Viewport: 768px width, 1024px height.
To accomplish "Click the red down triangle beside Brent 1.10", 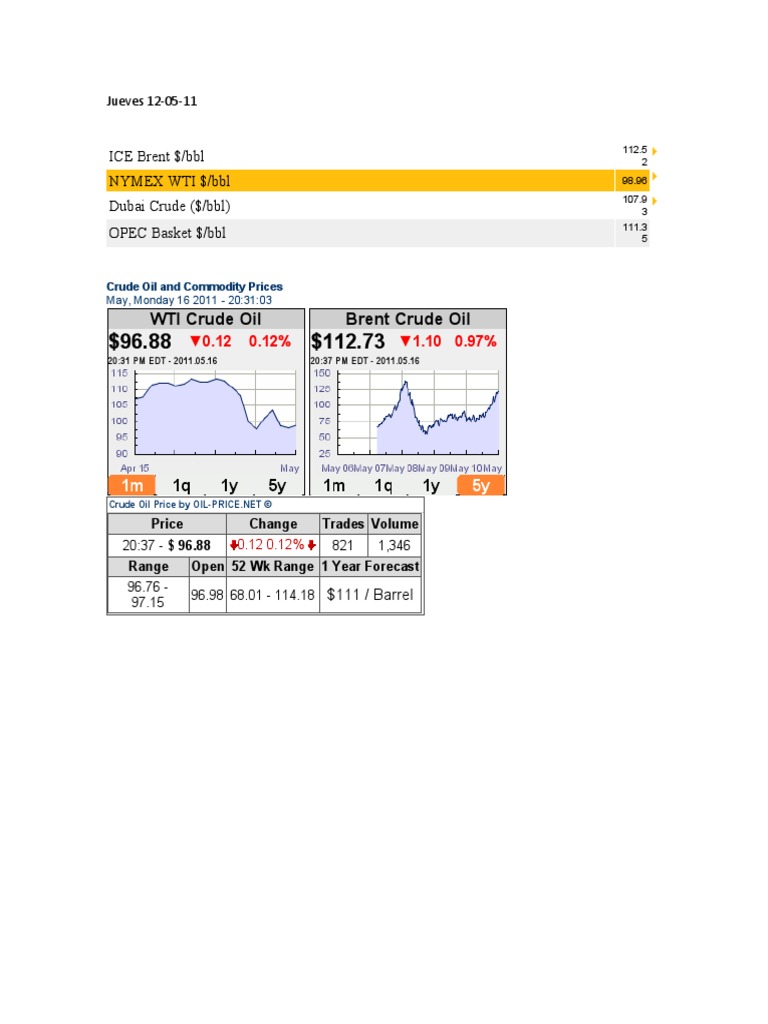I will point(406,341).
